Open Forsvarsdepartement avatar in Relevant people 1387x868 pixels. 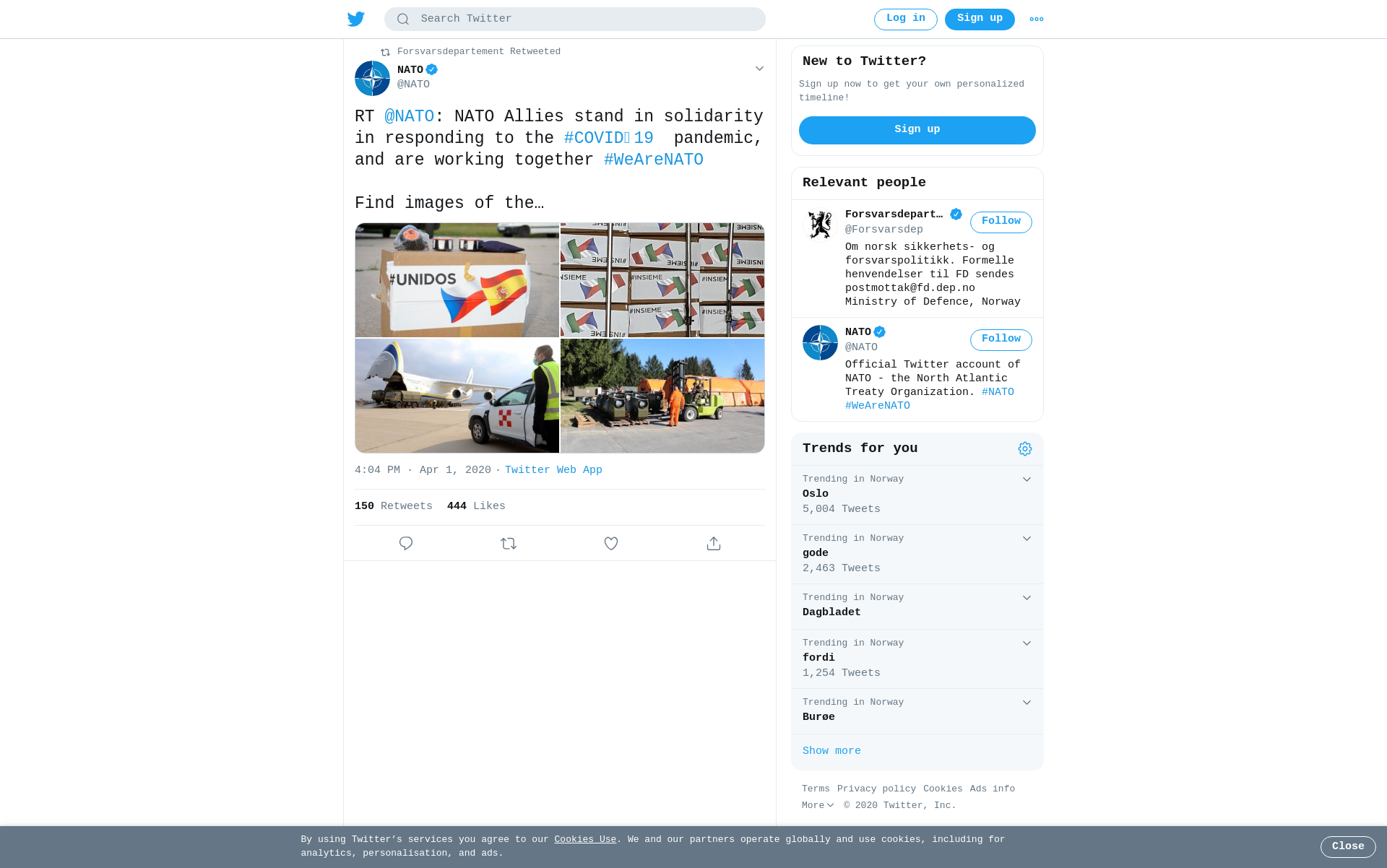820,225
